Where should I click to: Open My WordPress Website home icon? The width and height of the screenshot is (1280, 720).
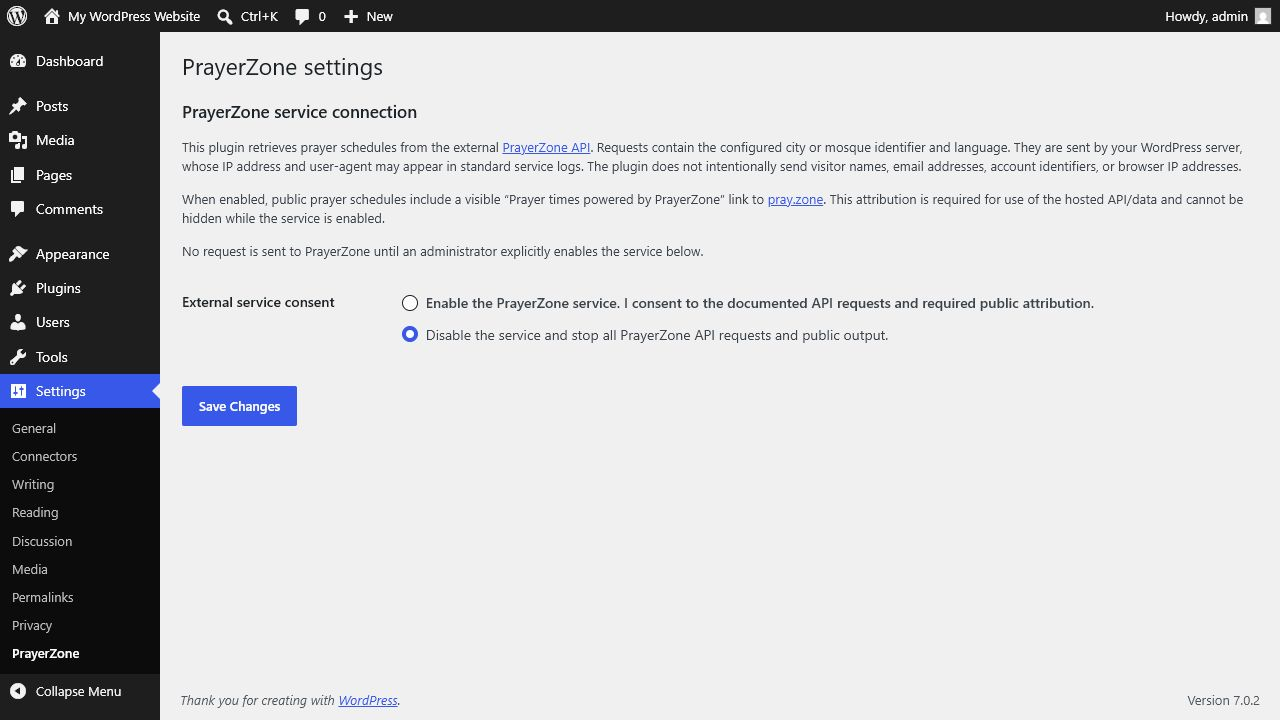52,16
